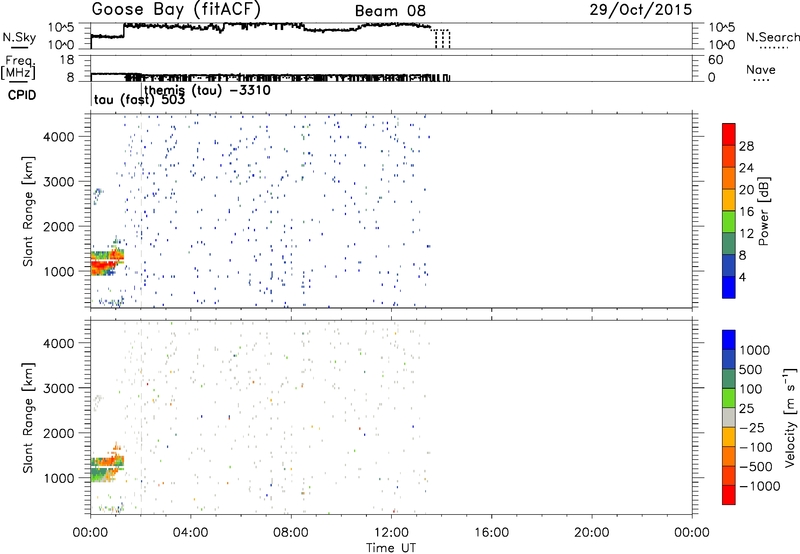
Task: Pick the gray segment between 25 and -25 velocity
Action: (x=729, y=417)
